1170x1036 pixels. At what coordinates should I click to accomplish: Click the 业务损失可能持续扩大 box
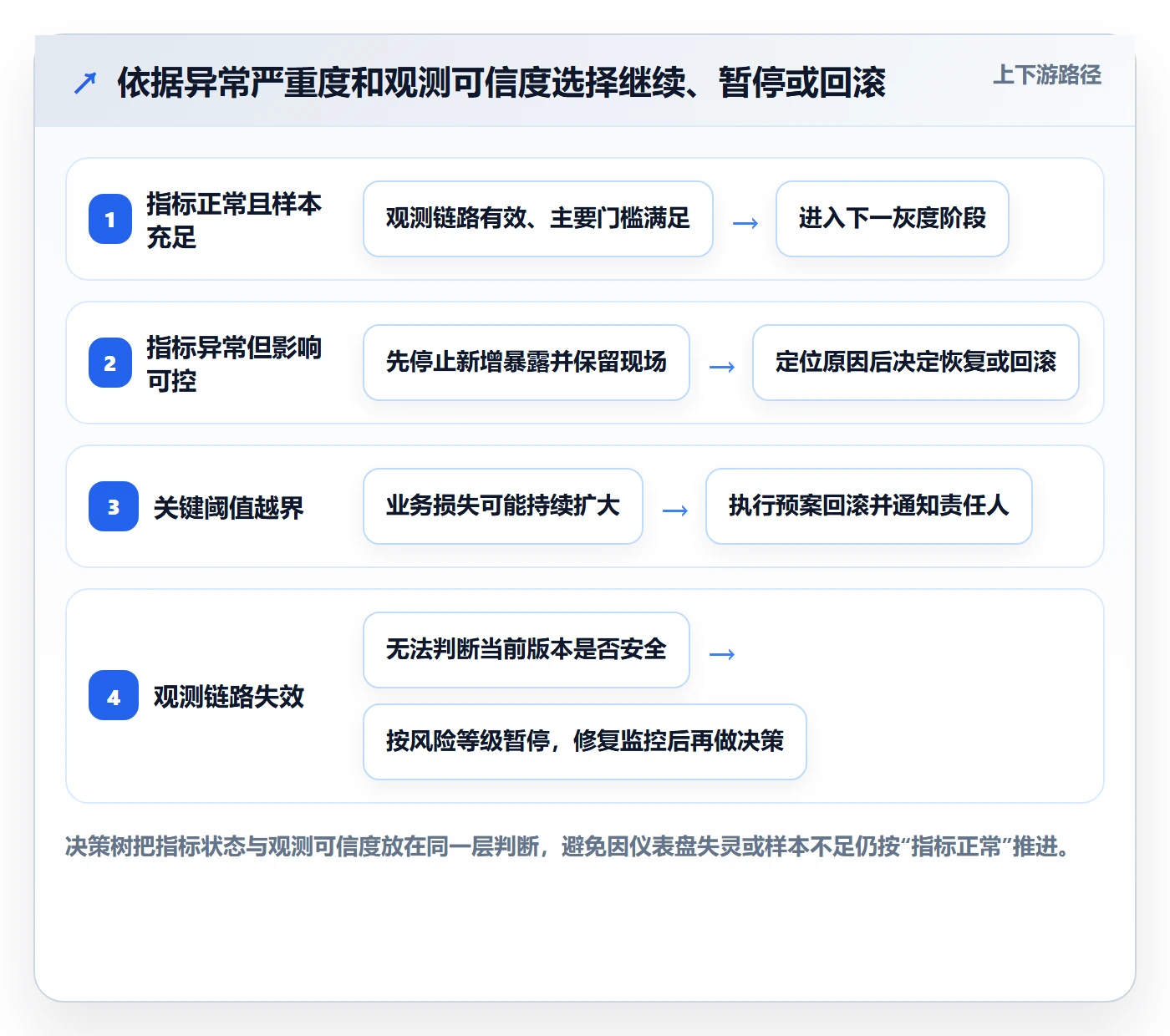[503, 506]
